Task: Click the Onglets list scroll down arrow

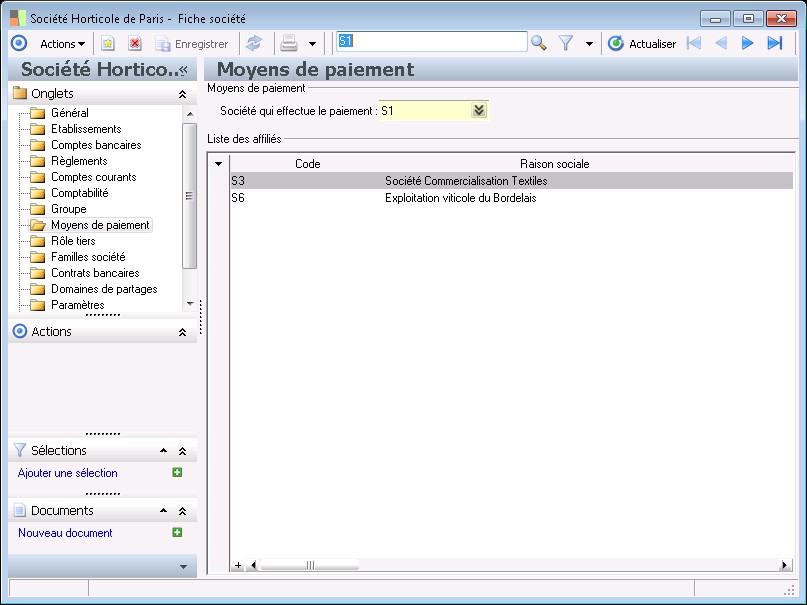Action: coord(190,304)
